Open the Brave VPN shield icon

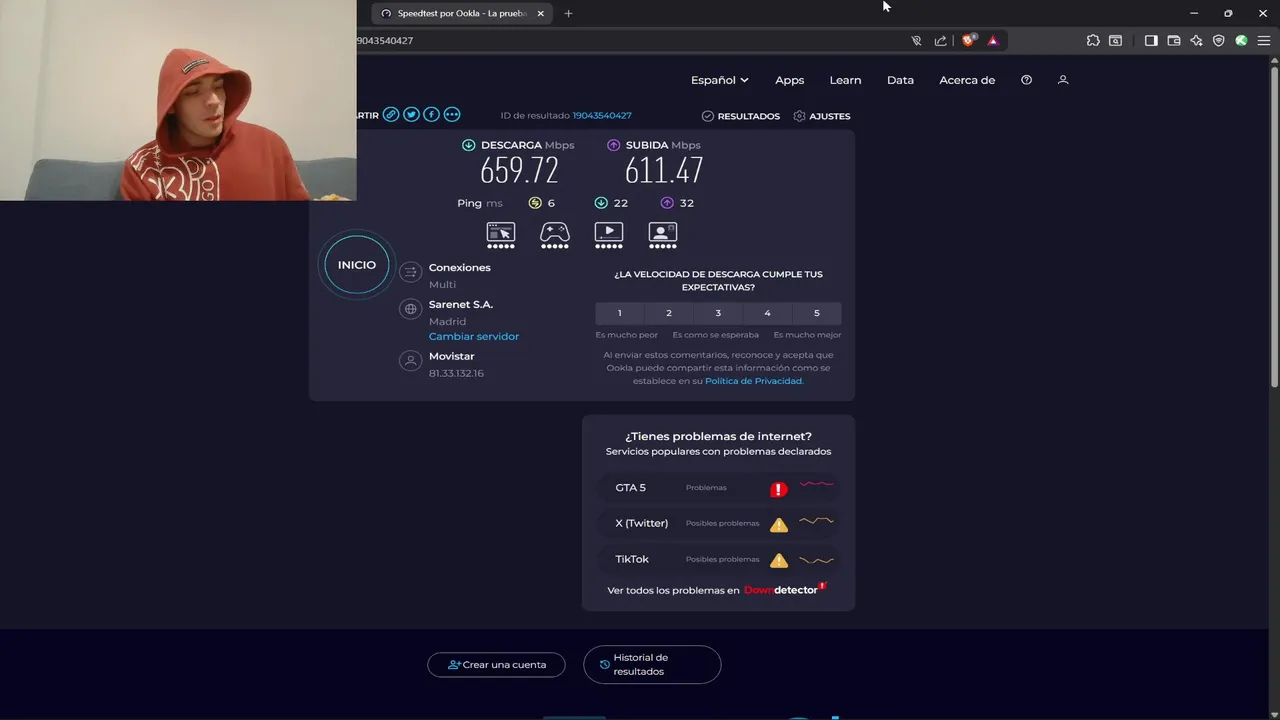[x=1218, y=41]
